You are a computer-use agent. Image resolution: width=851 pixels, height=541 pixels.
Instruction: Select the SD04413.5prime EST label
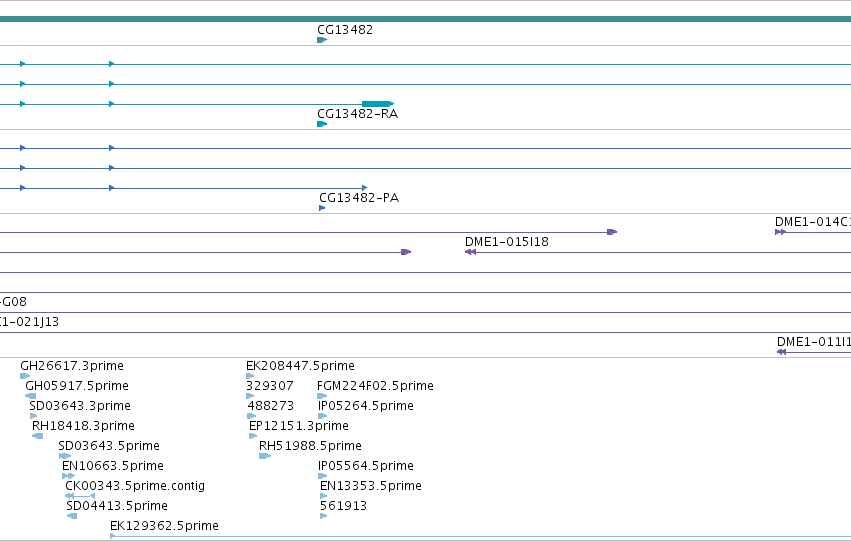pos(117,506)
